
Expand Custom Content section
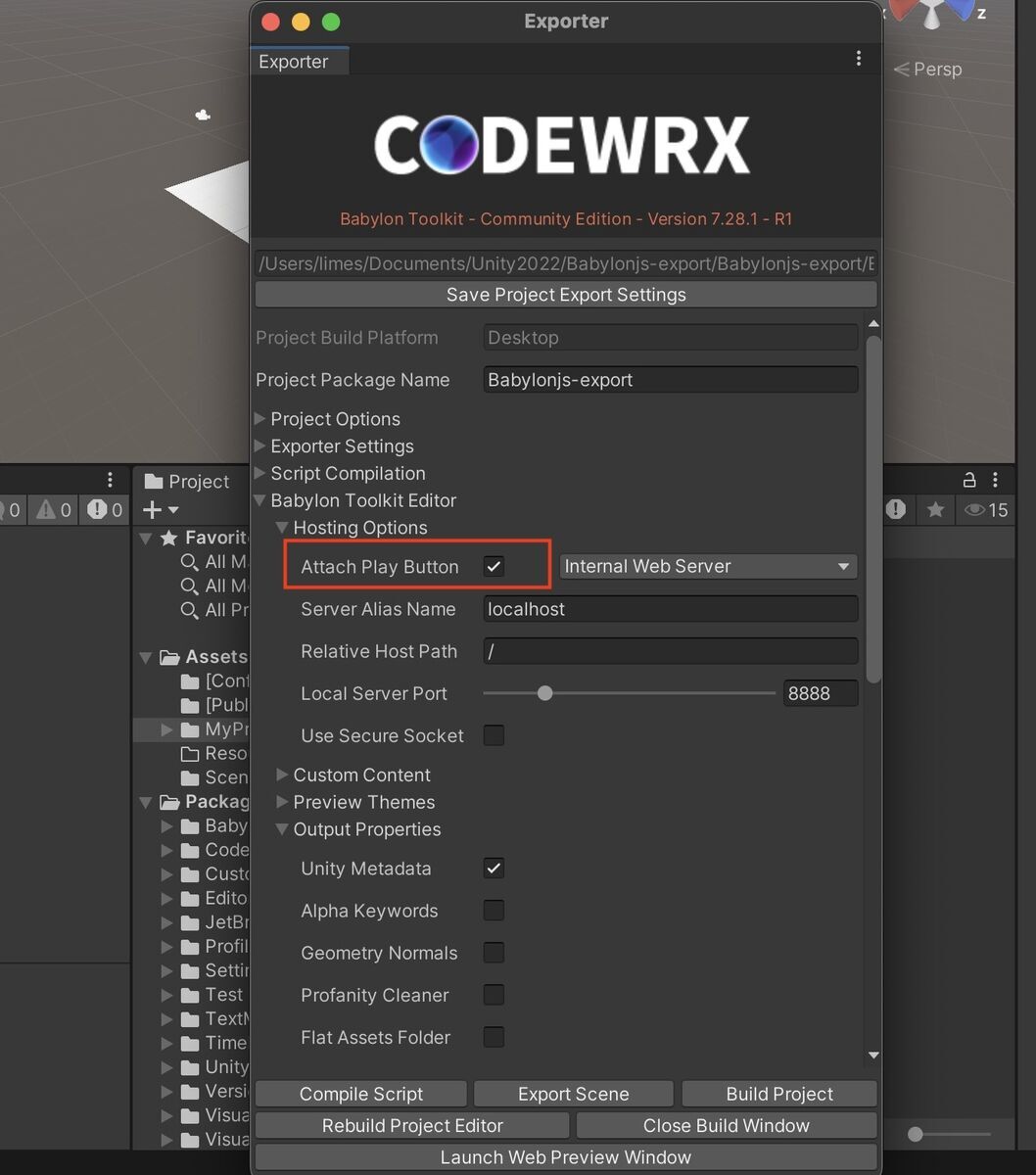point(282,775)
